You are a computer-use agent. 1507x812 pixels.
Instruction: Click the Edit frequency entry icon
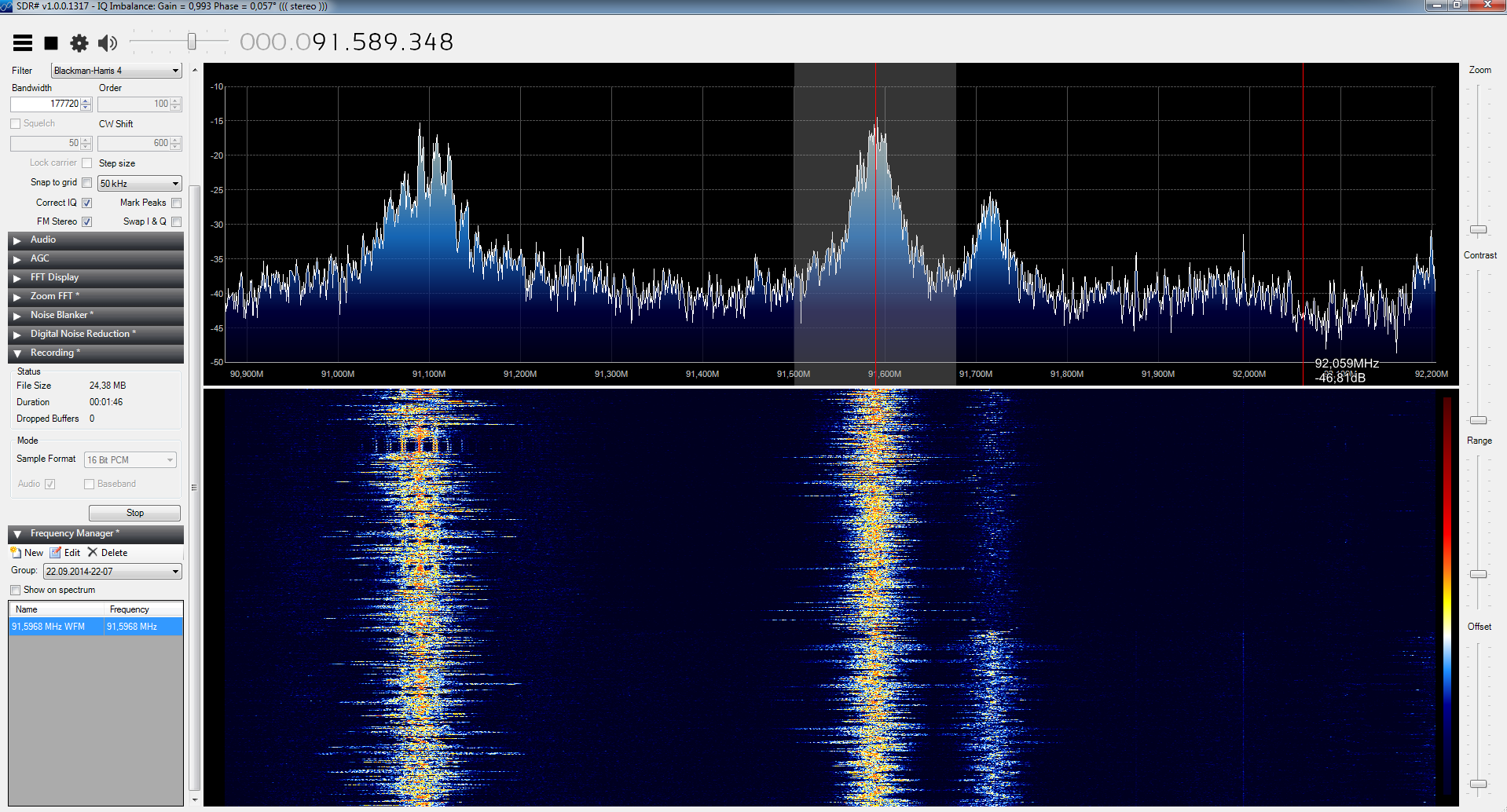(x=56, y=553)
